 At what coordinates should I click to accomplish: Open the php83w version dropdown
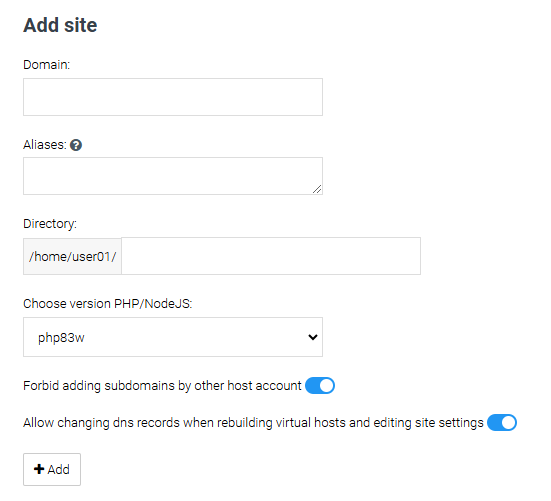(173, 337)
